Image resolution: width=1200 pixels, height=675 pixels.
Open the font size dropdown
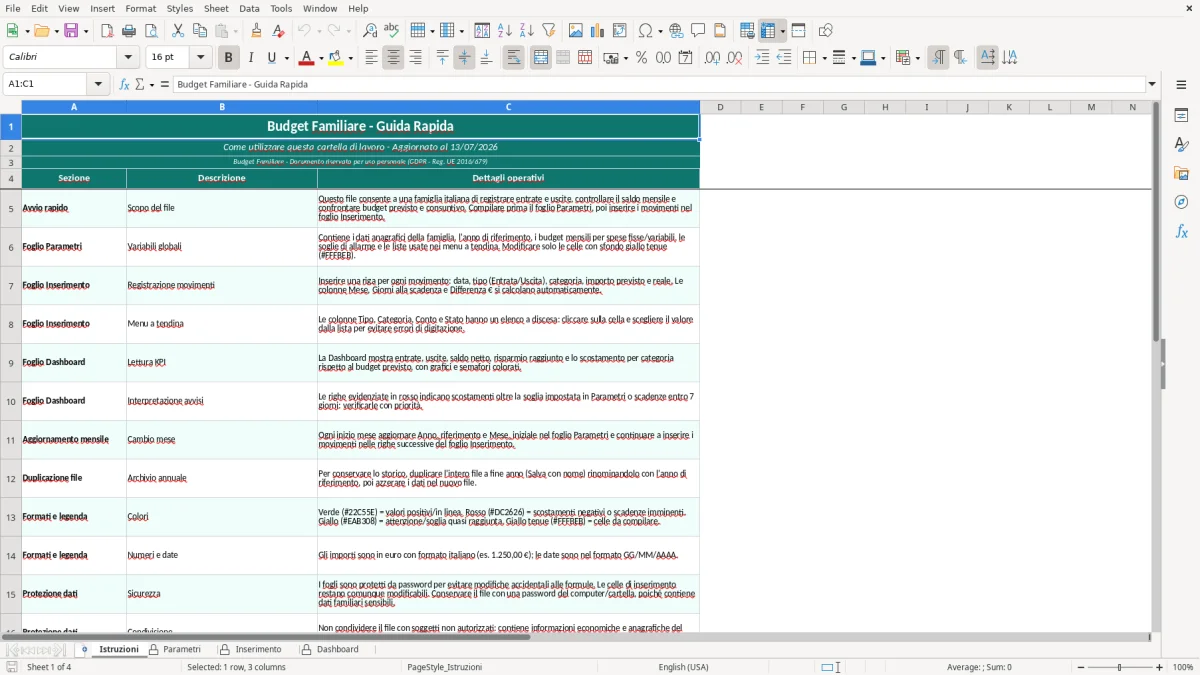201,58
